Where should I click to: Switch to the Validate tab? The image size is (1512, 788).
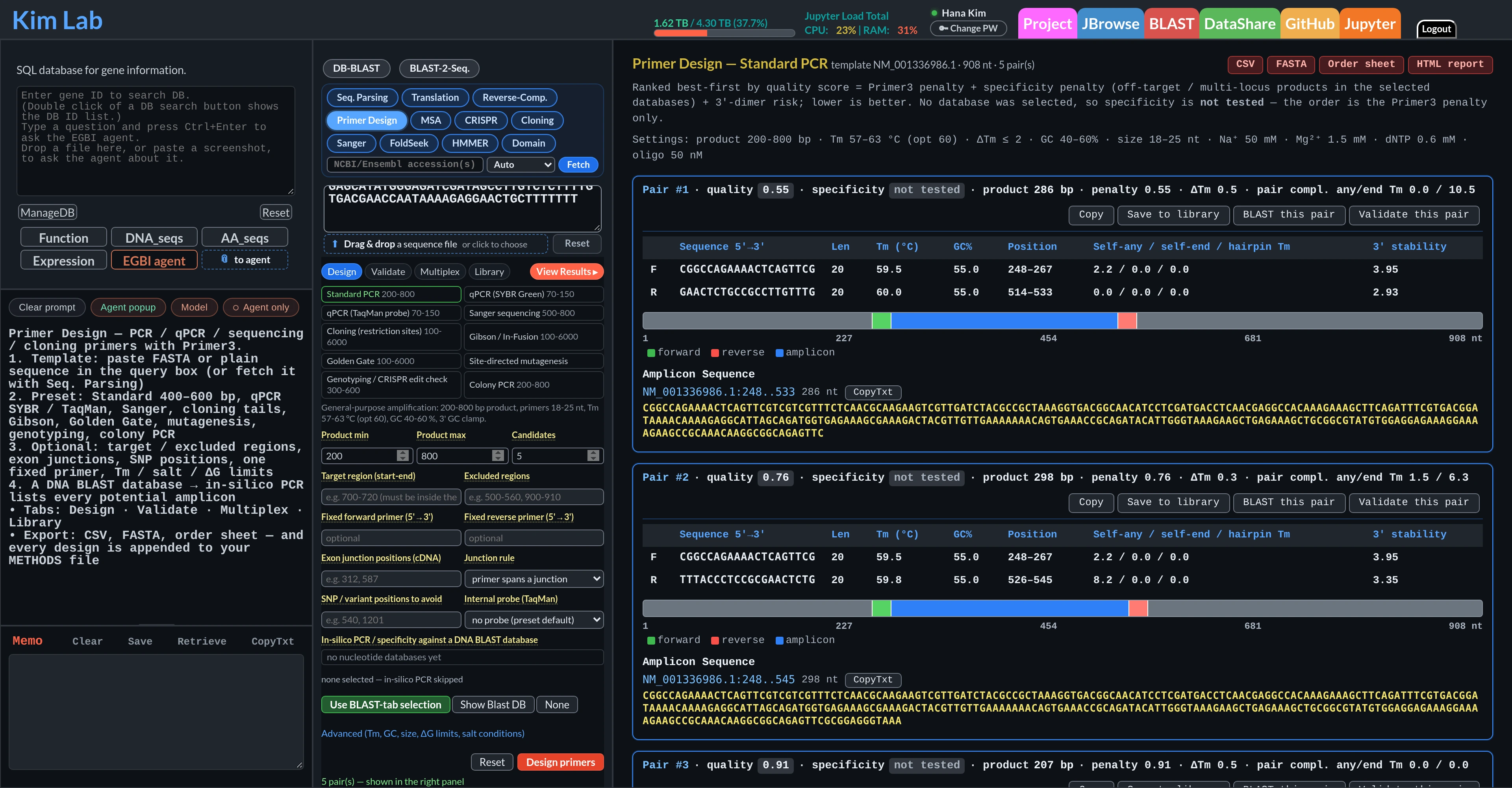click(388, 271)
